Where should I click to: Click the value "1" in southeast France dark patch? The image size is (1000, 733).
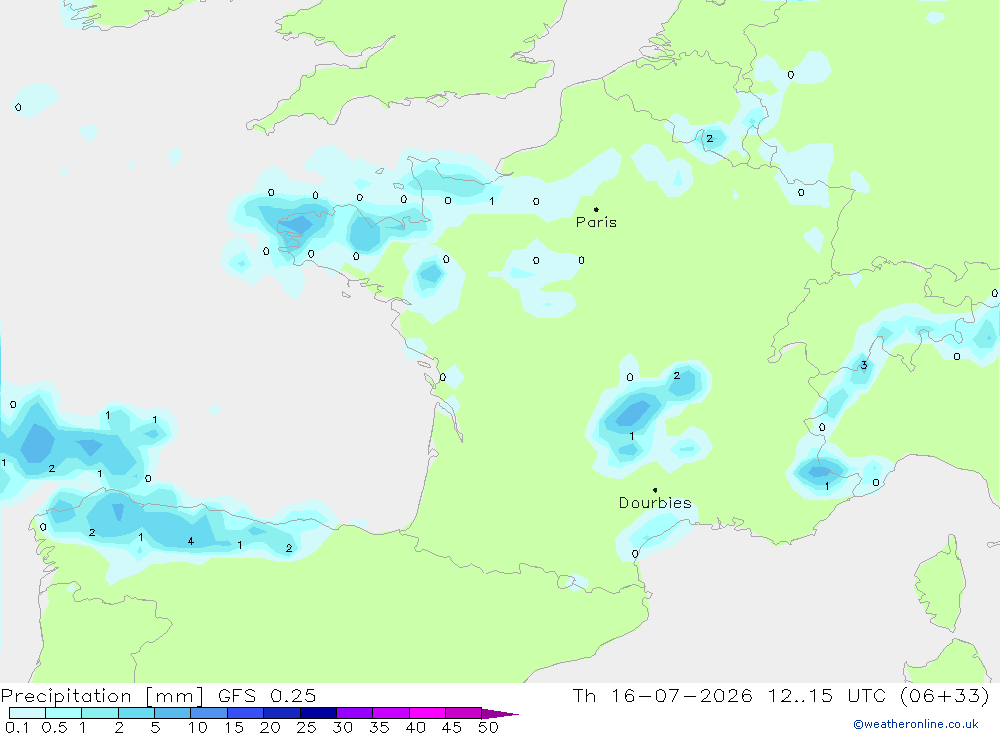[x=827, y=486]
